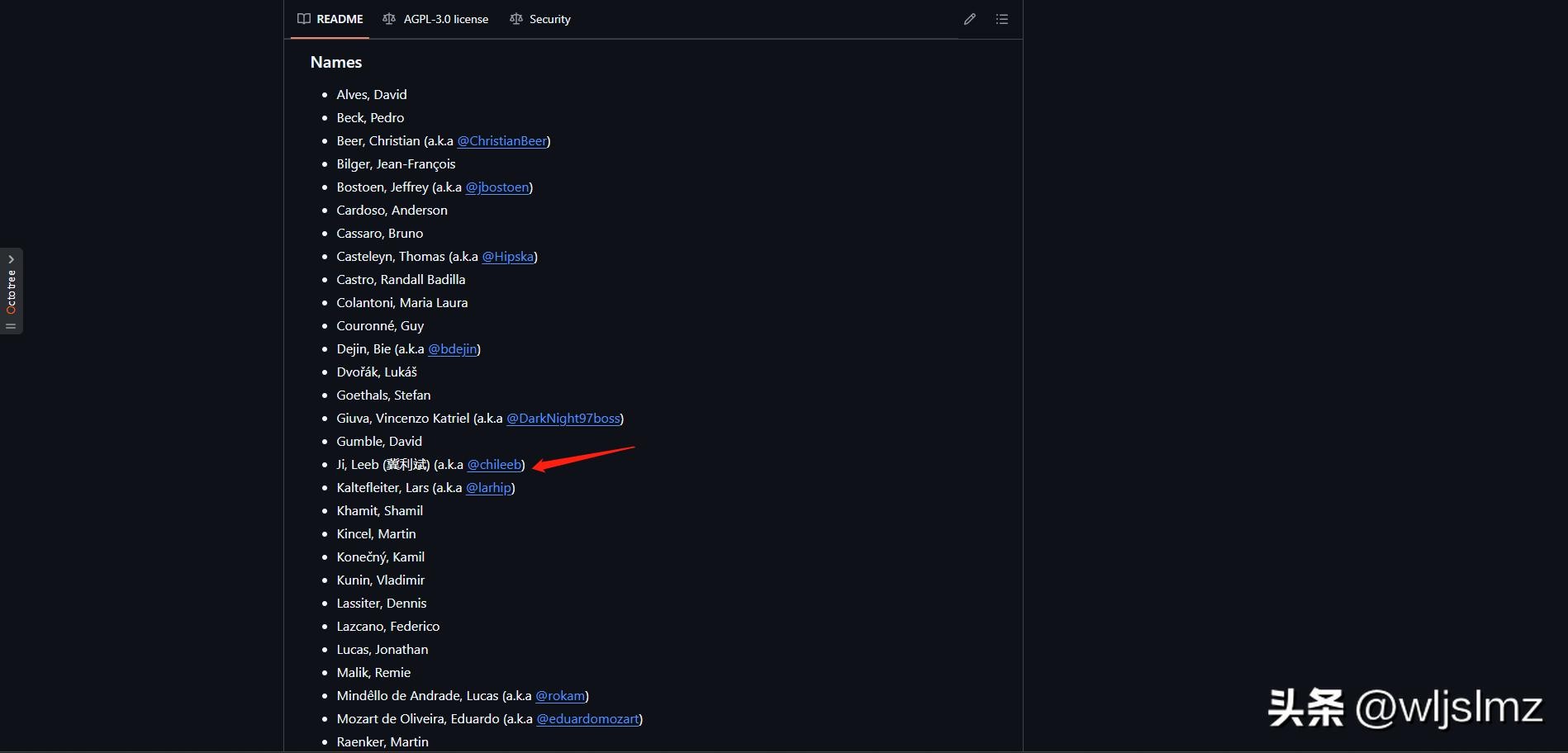Open the README outline list icon
Image resolution: width=1568 pixels, height=753 pixels.
(1001, 19)
